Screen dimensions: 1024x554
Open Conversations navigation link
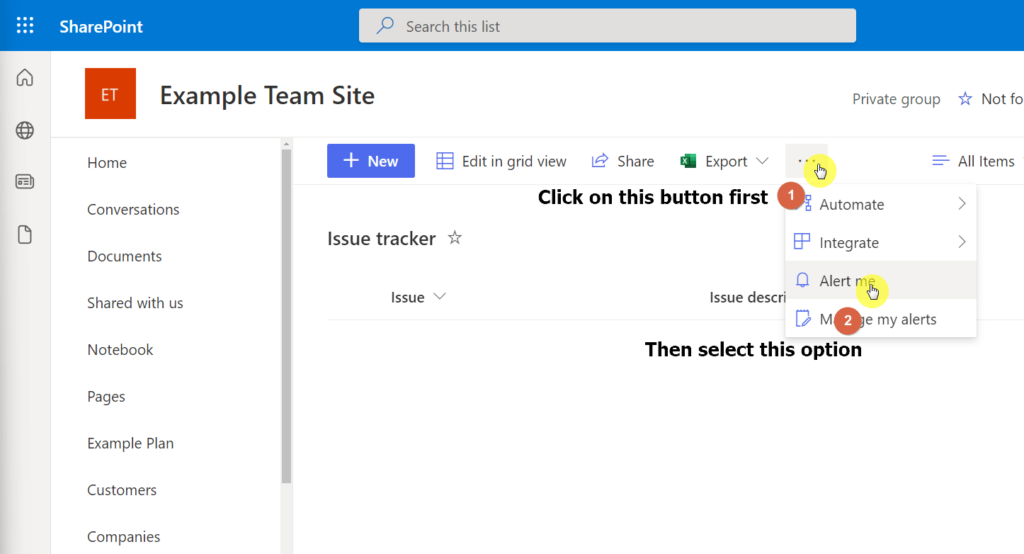coord(133,210)
